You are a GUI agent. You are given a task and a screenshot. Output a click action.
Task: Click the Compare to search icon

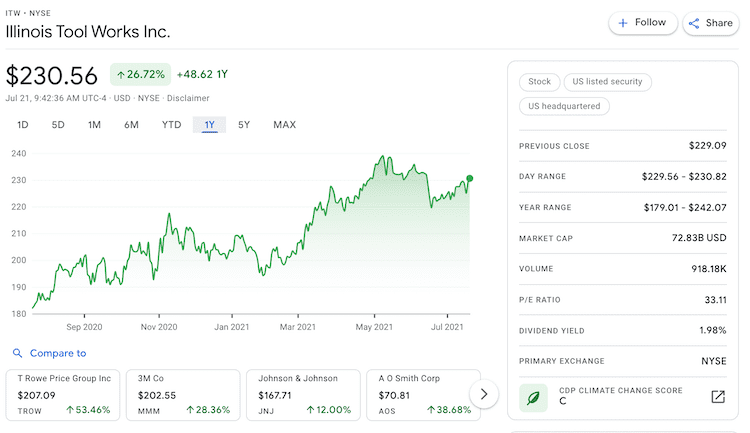coord(17,353)
